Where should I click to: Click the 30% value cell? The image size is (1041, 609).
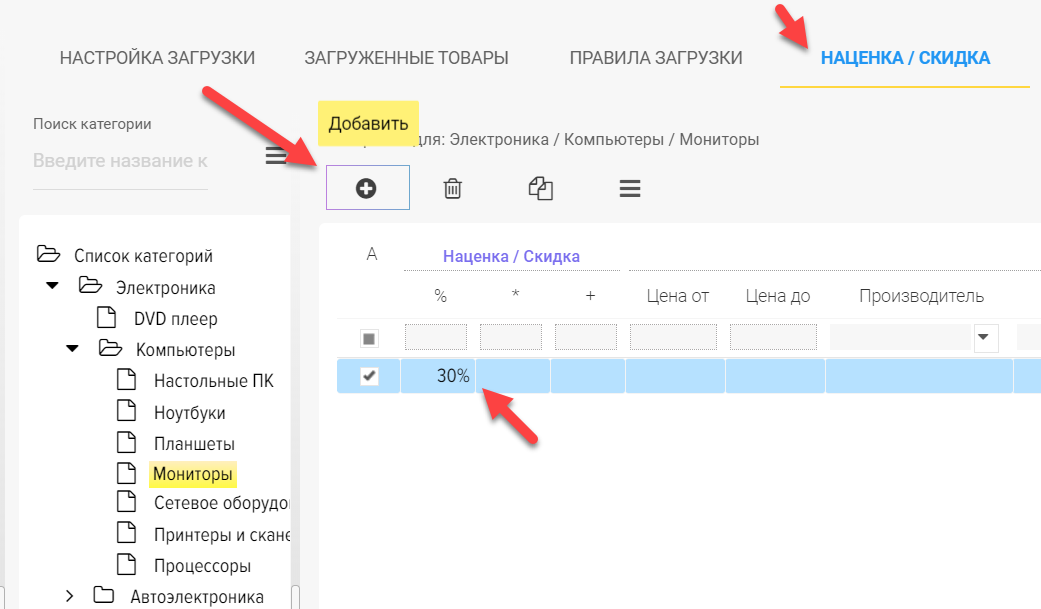click(x=438, y=376)
